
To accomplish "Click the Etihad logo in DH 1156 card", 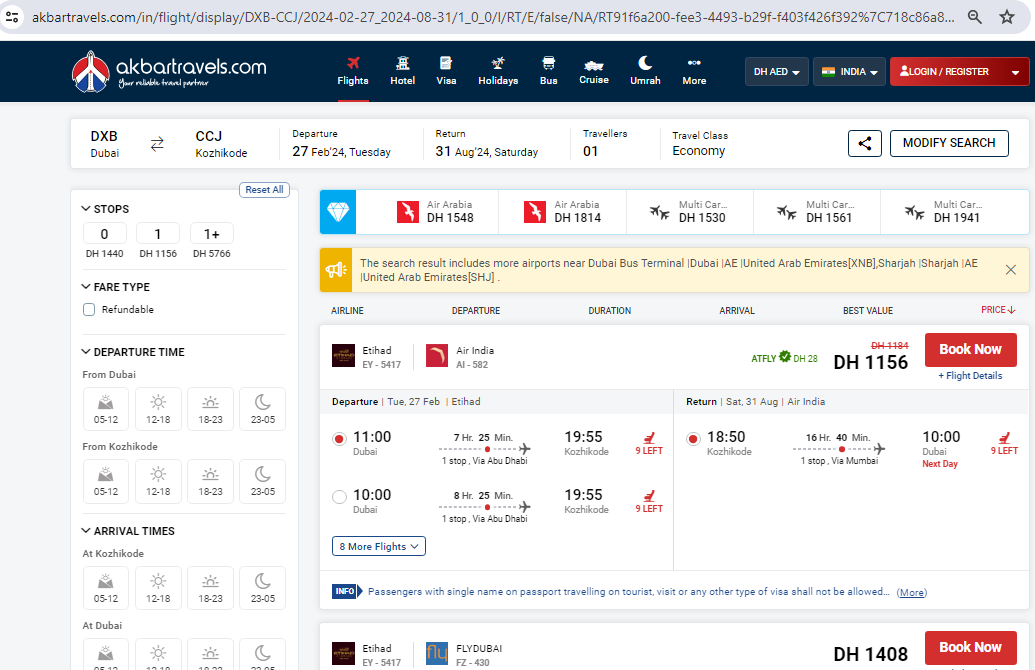I will pos(343,356).
